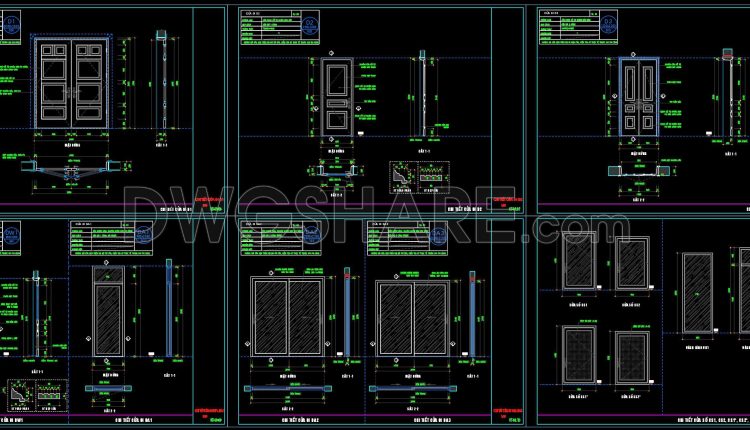Select the DW1 circular tag
750x430 pixels.
click(11, 236)
